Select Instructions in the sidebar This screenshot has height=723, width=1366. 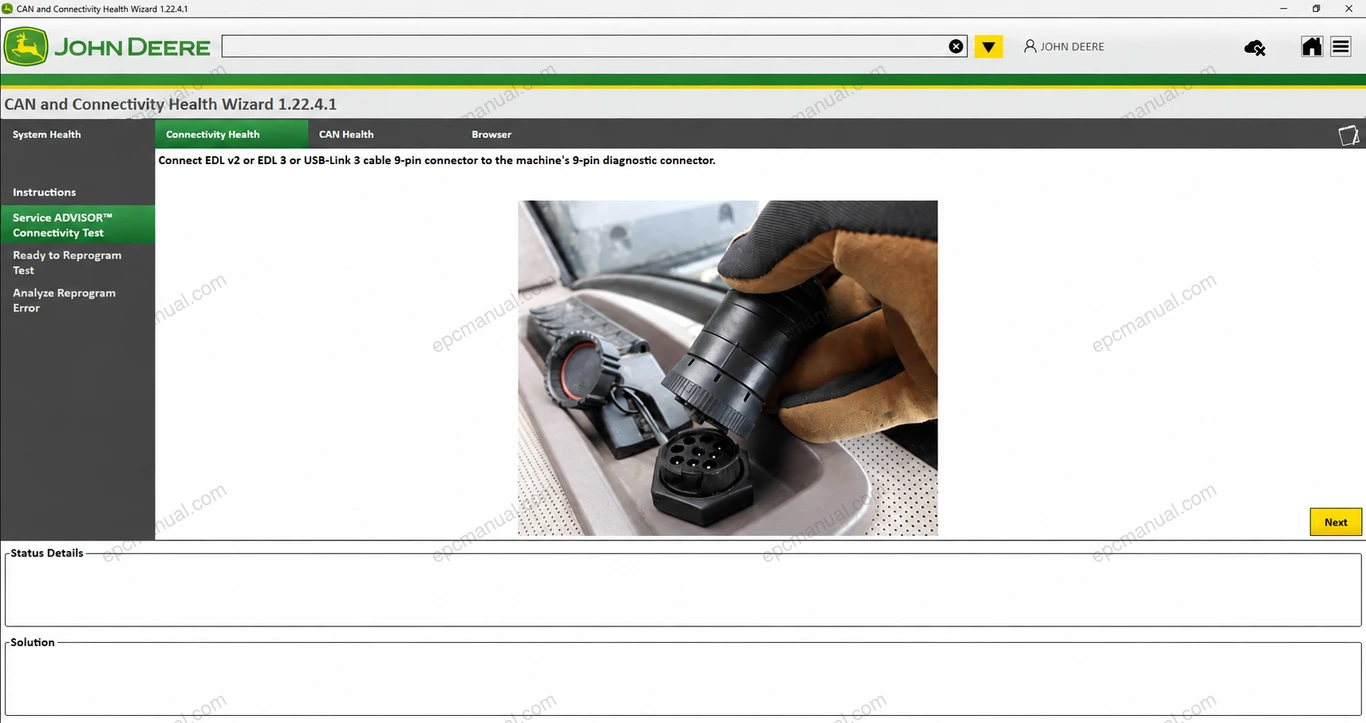coord(44,192)
